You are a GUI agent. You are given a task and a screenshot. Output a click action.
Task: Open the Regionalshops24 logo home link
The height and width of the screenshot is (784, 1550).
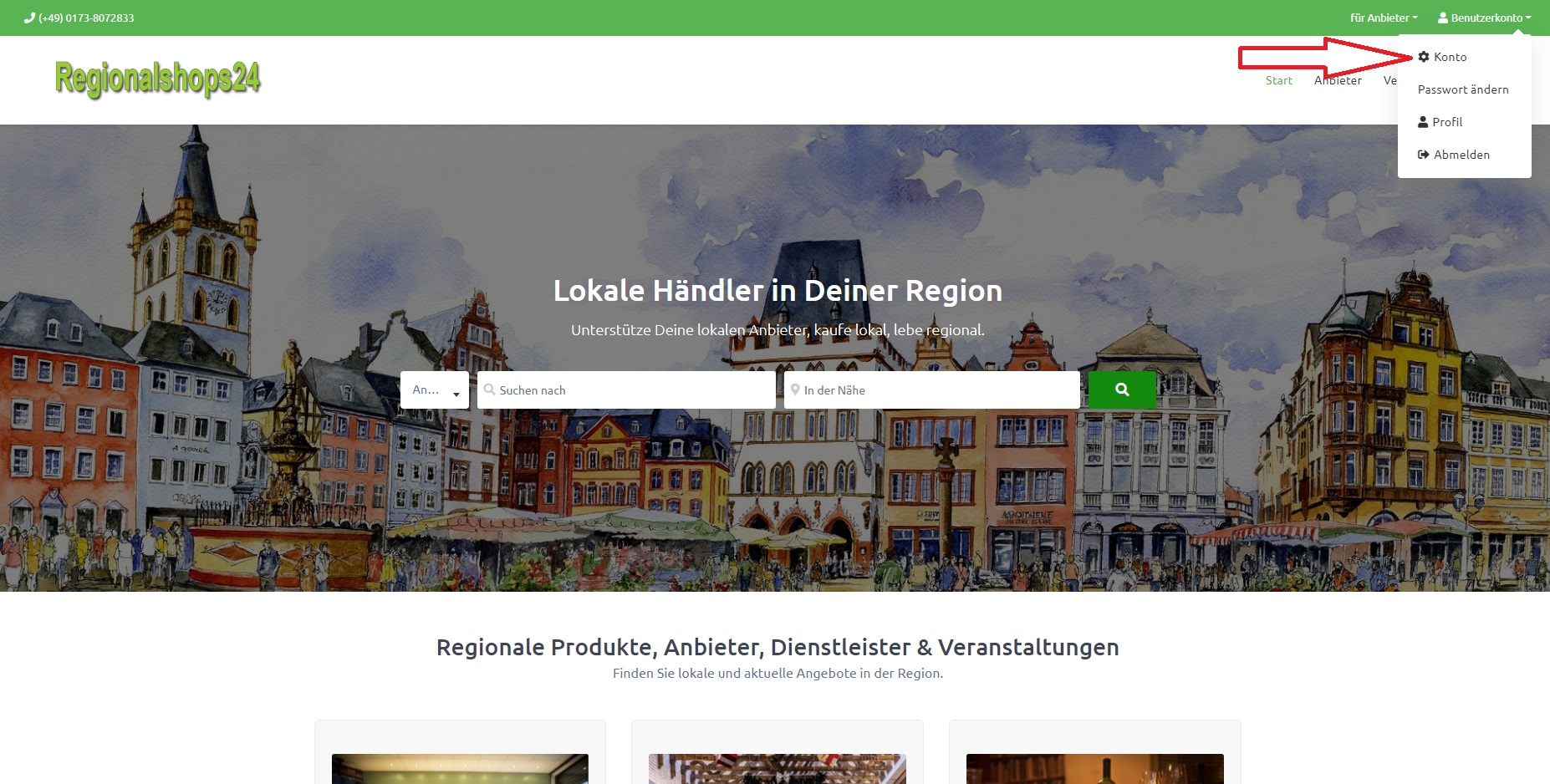[157, 79]
